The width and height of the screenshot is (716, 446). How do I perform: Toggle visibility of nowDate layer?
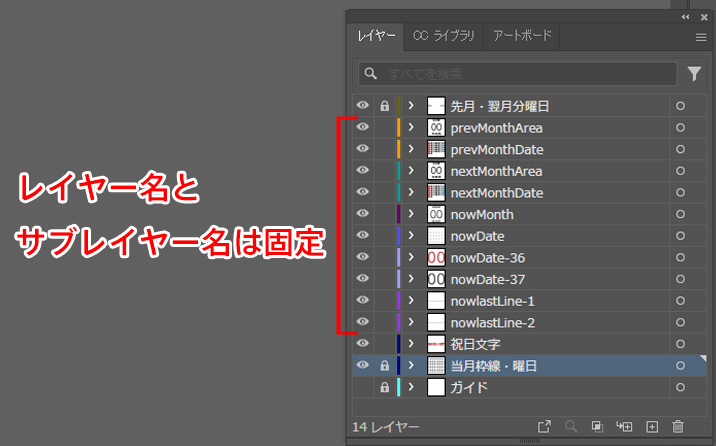[363, 235]
